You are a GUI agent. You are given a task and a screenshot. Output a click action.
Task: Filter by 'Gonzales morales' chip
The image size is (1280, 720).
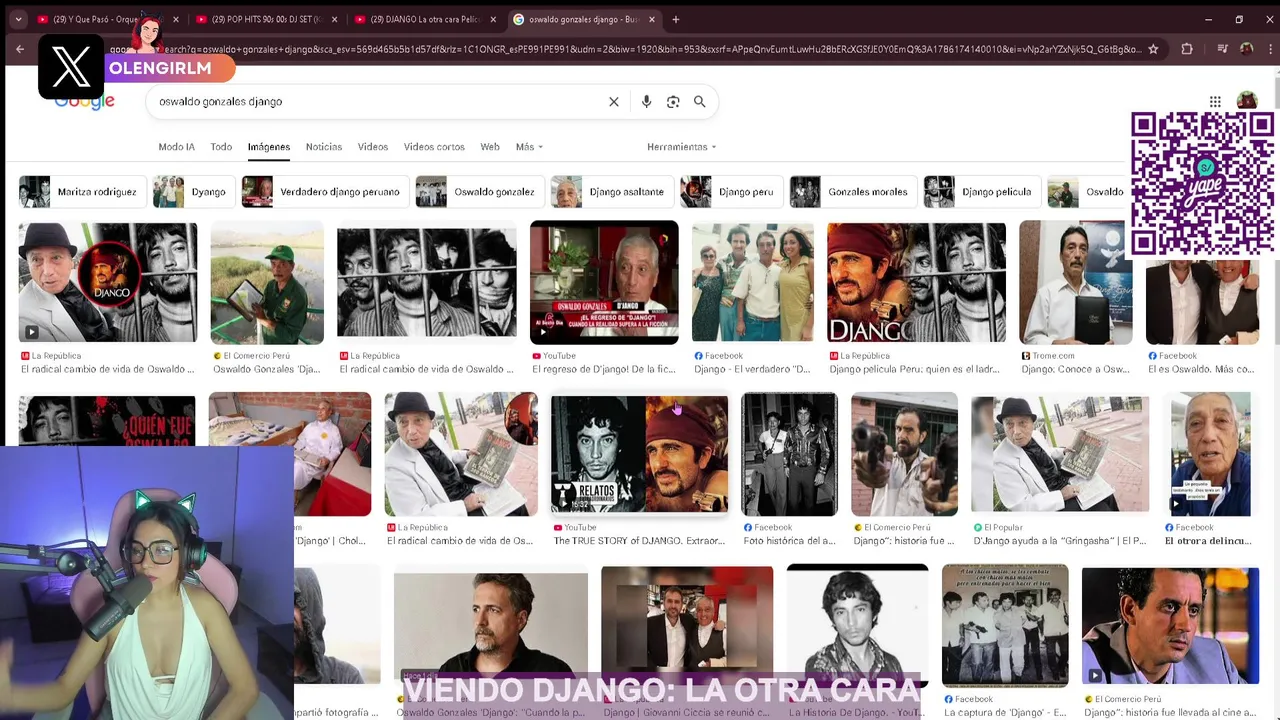coord(853,192)
